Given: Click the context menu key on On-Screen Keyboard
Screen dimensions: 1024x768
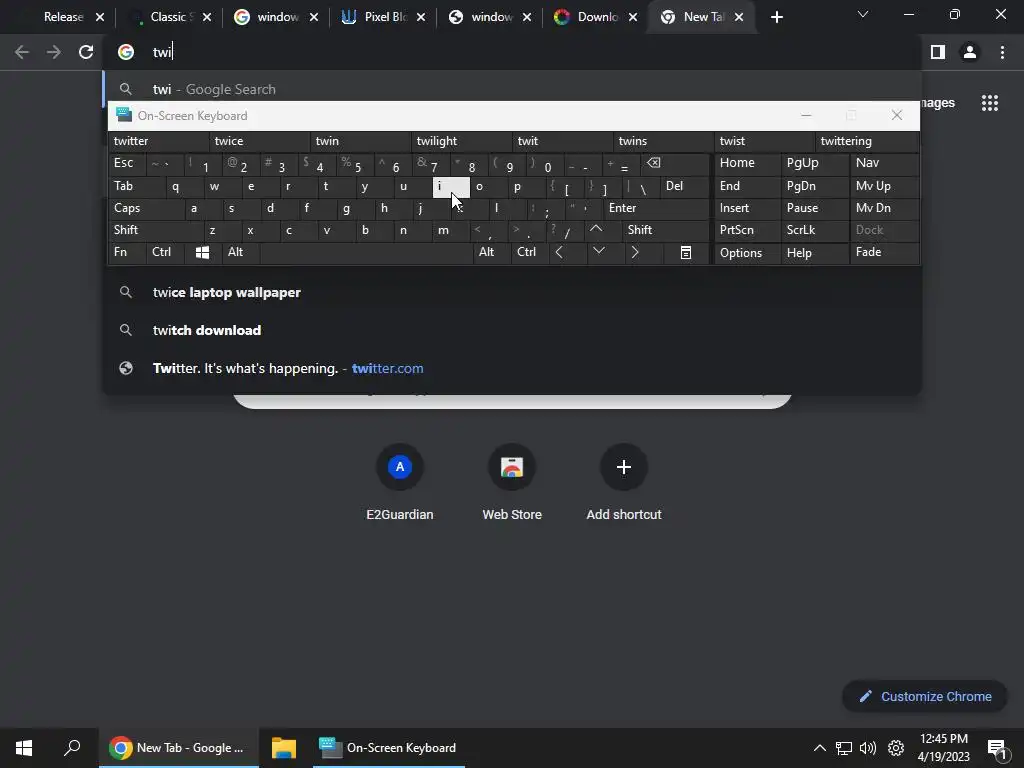Looking at the screenshot, I should click(x=686, y=253).
